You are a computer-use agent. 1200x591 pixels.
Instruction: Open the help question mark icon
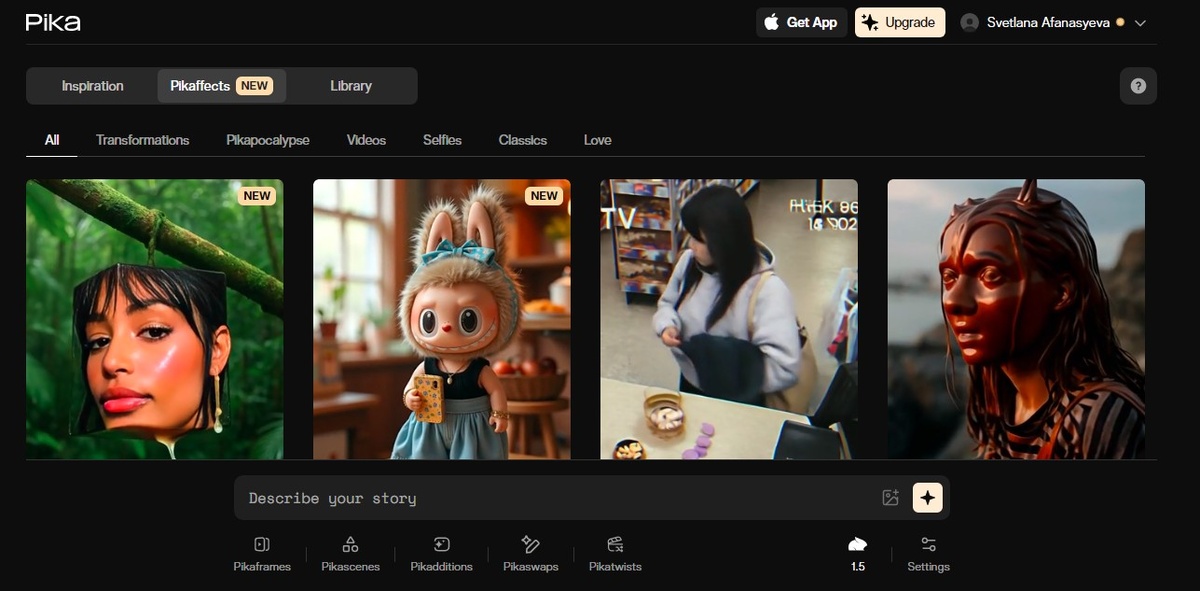click(x=1138, y=86)
